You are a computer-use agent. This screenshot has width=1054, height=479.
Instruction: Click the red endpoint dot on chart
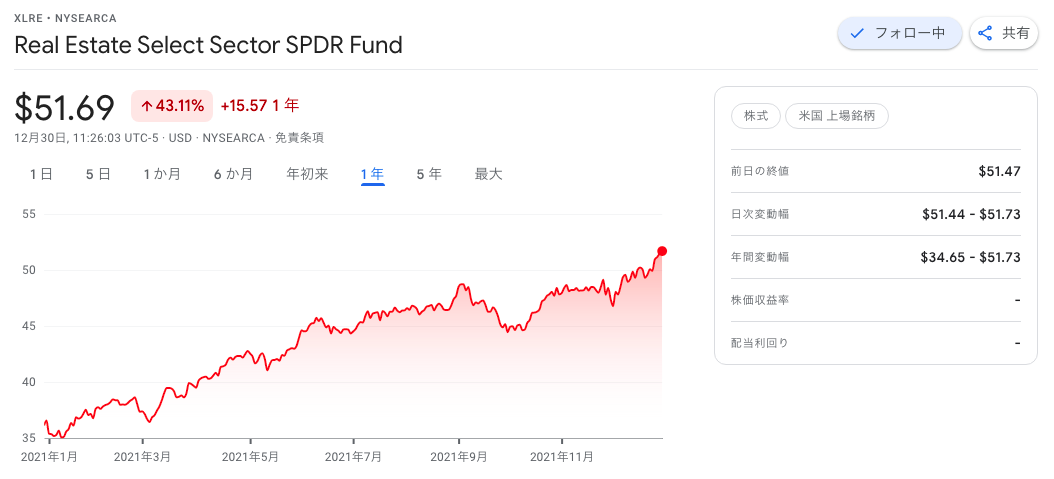pos(662,251)
